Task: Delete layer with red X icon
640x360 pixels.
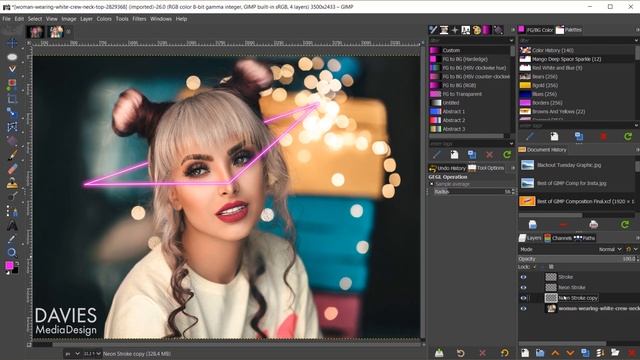Action: click(x=632, y=353)
